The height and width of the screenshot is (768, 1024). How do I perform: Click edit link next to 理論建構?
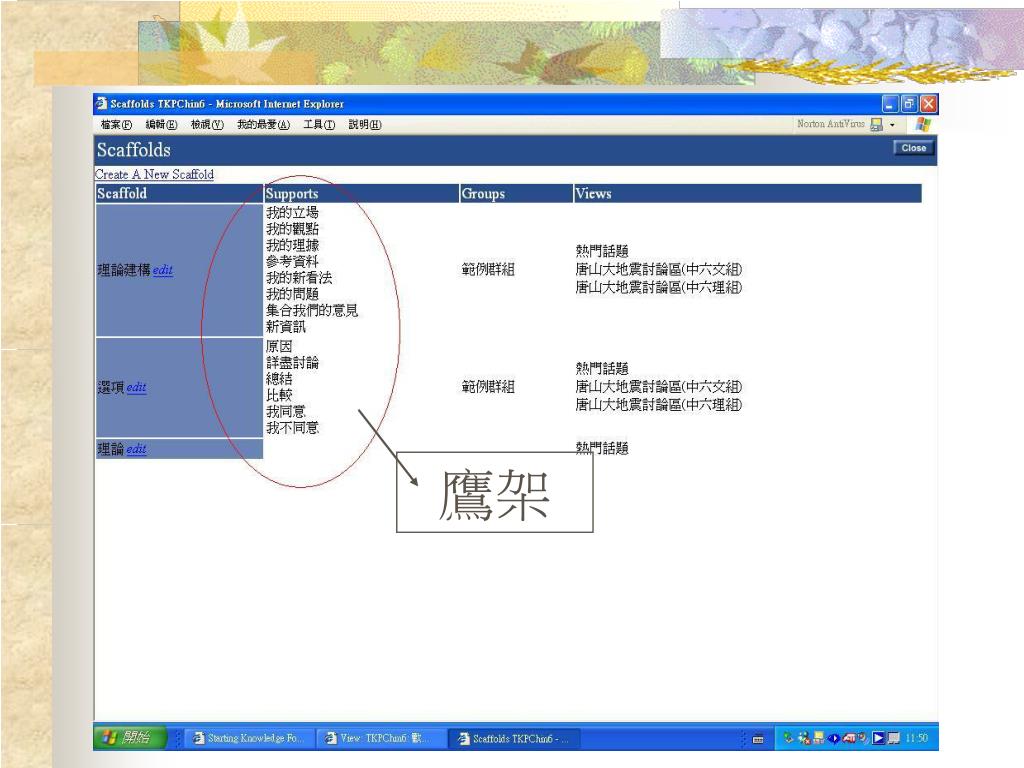coord(163,270)
